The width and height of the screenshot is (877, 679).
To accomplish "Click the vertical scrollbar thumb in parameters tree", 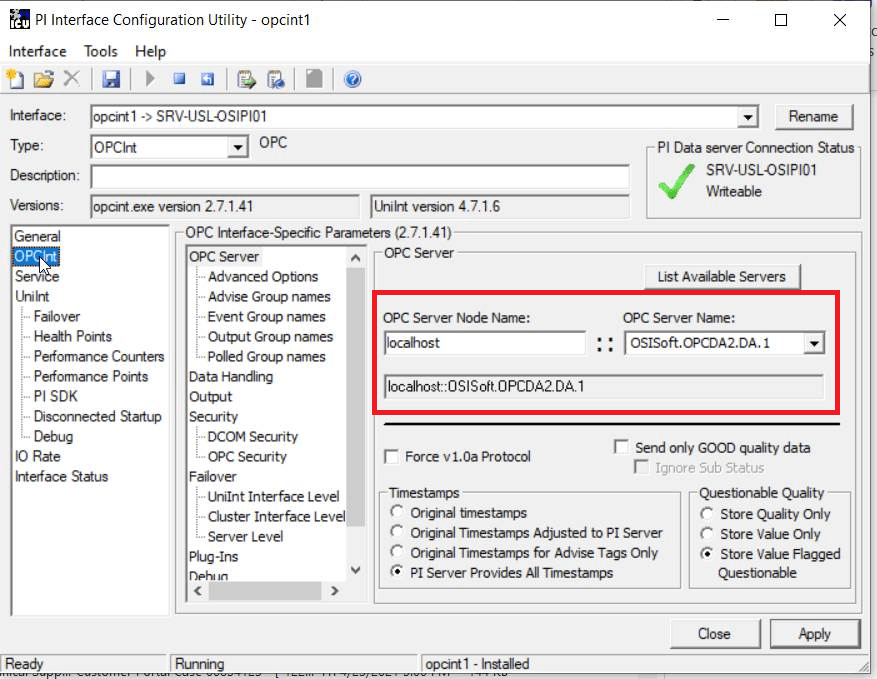I will [355, 397].
